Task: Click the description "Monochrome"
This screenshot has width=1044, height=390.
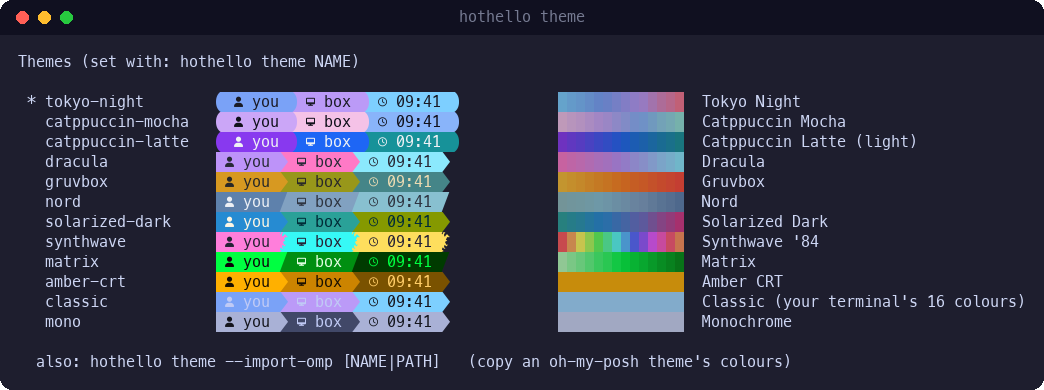Action: pos(746,321)
